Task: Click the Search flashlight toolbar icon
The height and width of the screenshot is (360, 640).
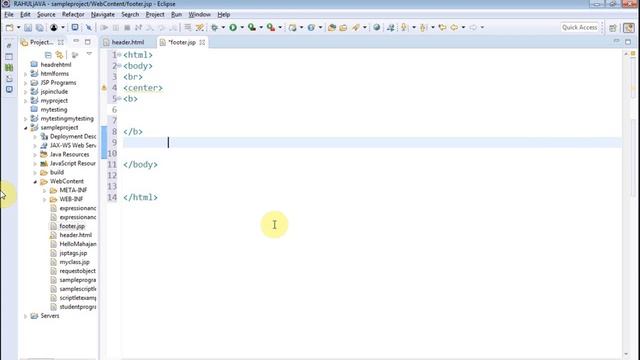Action: click(x=356, y=27)
